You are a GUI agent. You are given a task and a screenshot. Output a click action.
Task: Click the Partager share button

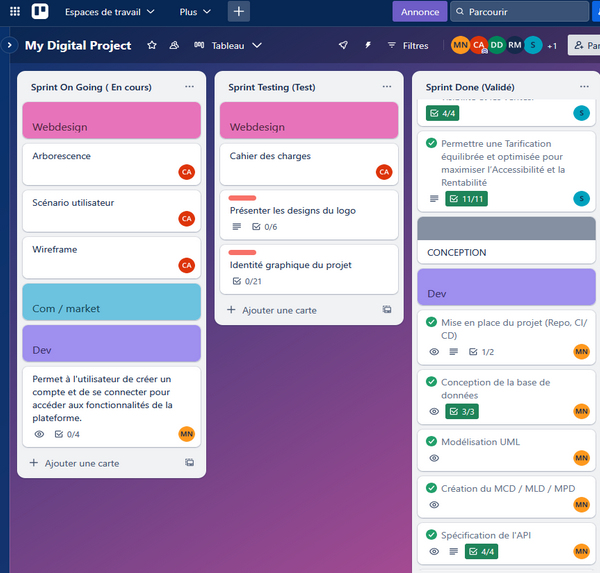(x=584, y=45)
